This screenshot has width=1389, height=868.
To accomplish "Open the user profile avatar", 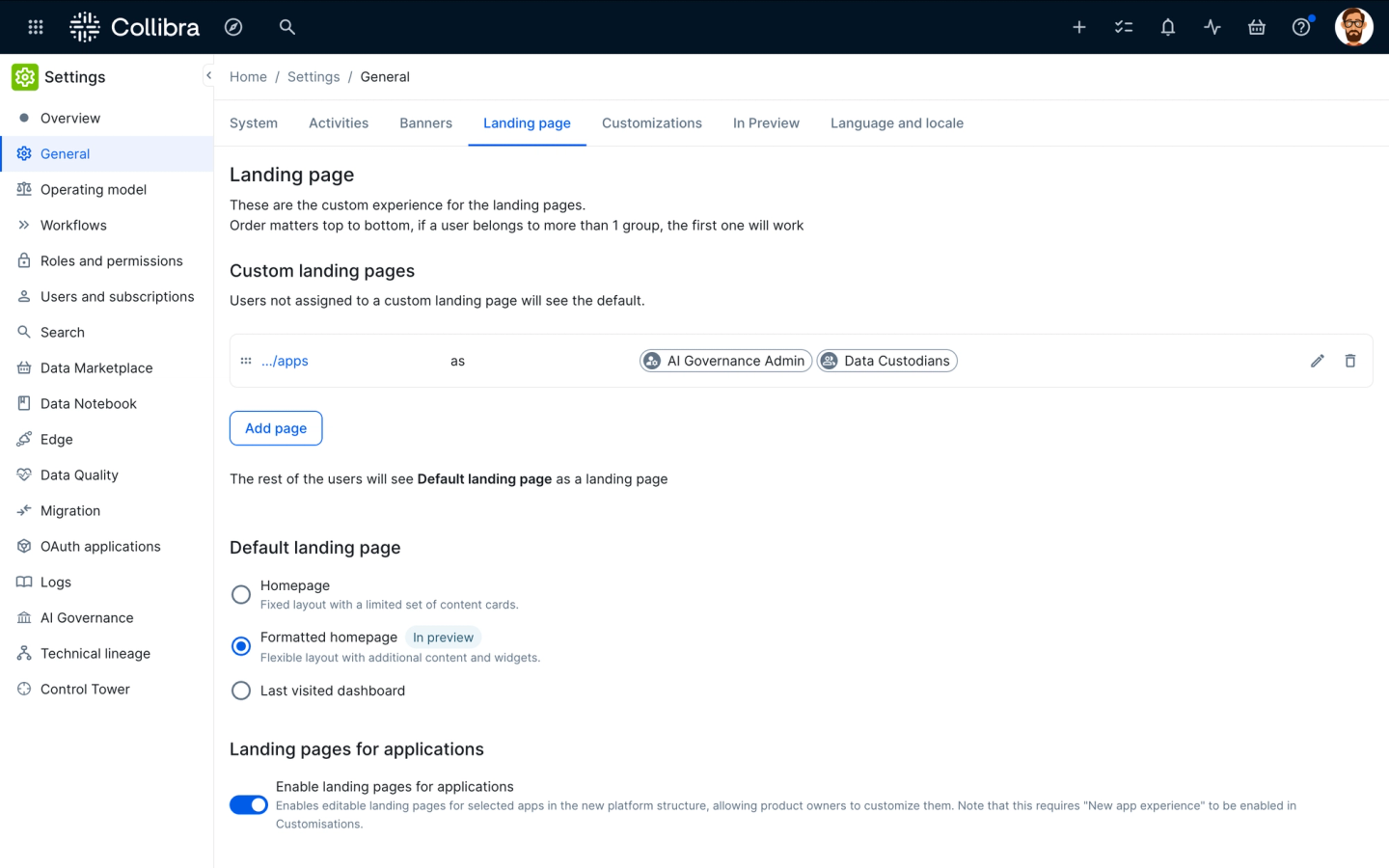I will [x=1353, y=27].
